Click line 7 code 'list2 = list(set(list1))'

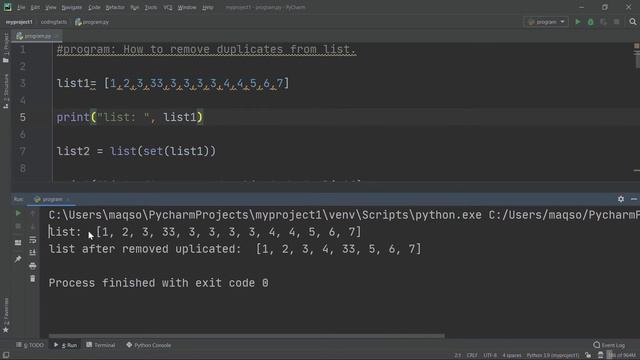click(136, 151)
